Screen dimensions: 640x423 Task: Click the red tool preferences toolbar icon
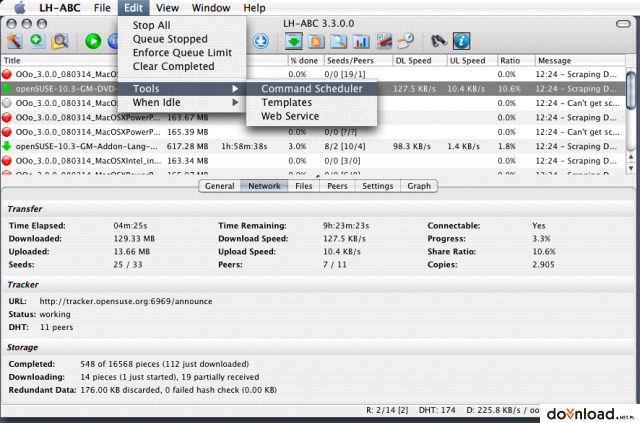pos(384,41)
